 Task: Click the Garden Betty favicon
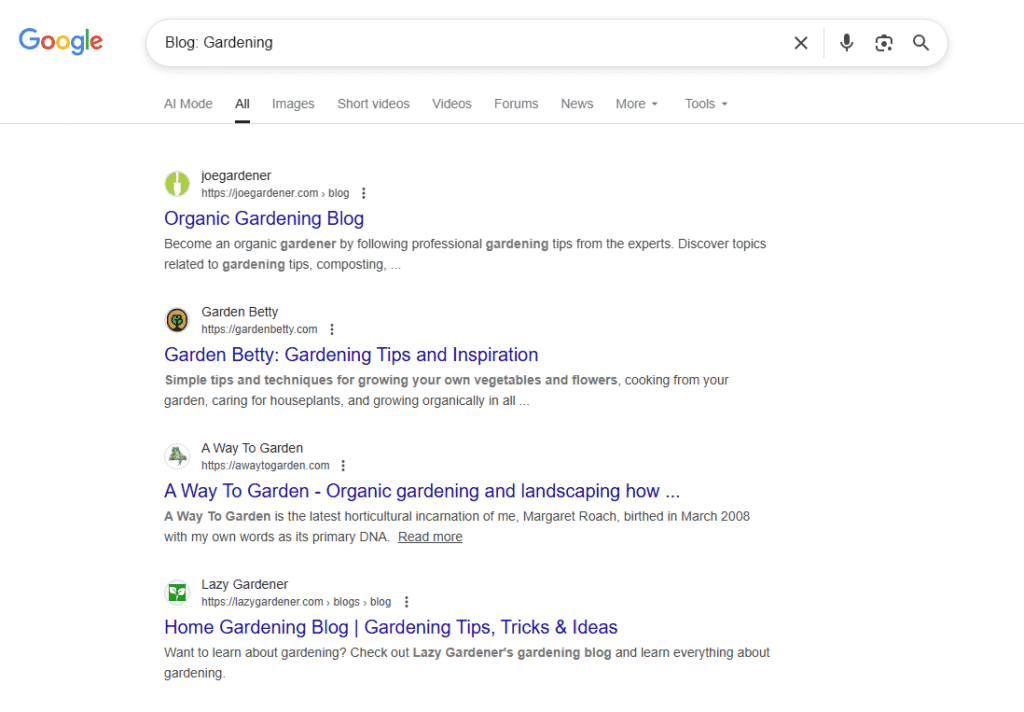177,320
